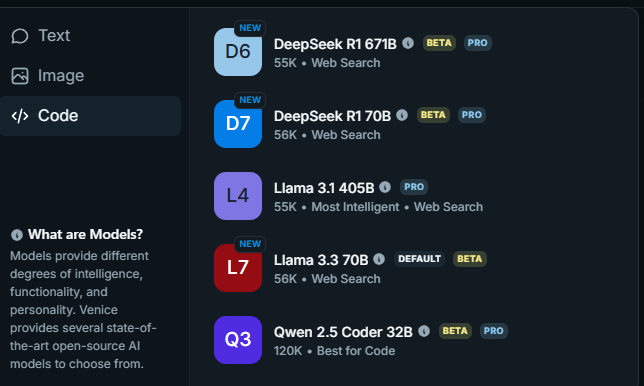
Task: Click PRO badge on DeepSeek R1 671B
Action: [x=477, y=43]
